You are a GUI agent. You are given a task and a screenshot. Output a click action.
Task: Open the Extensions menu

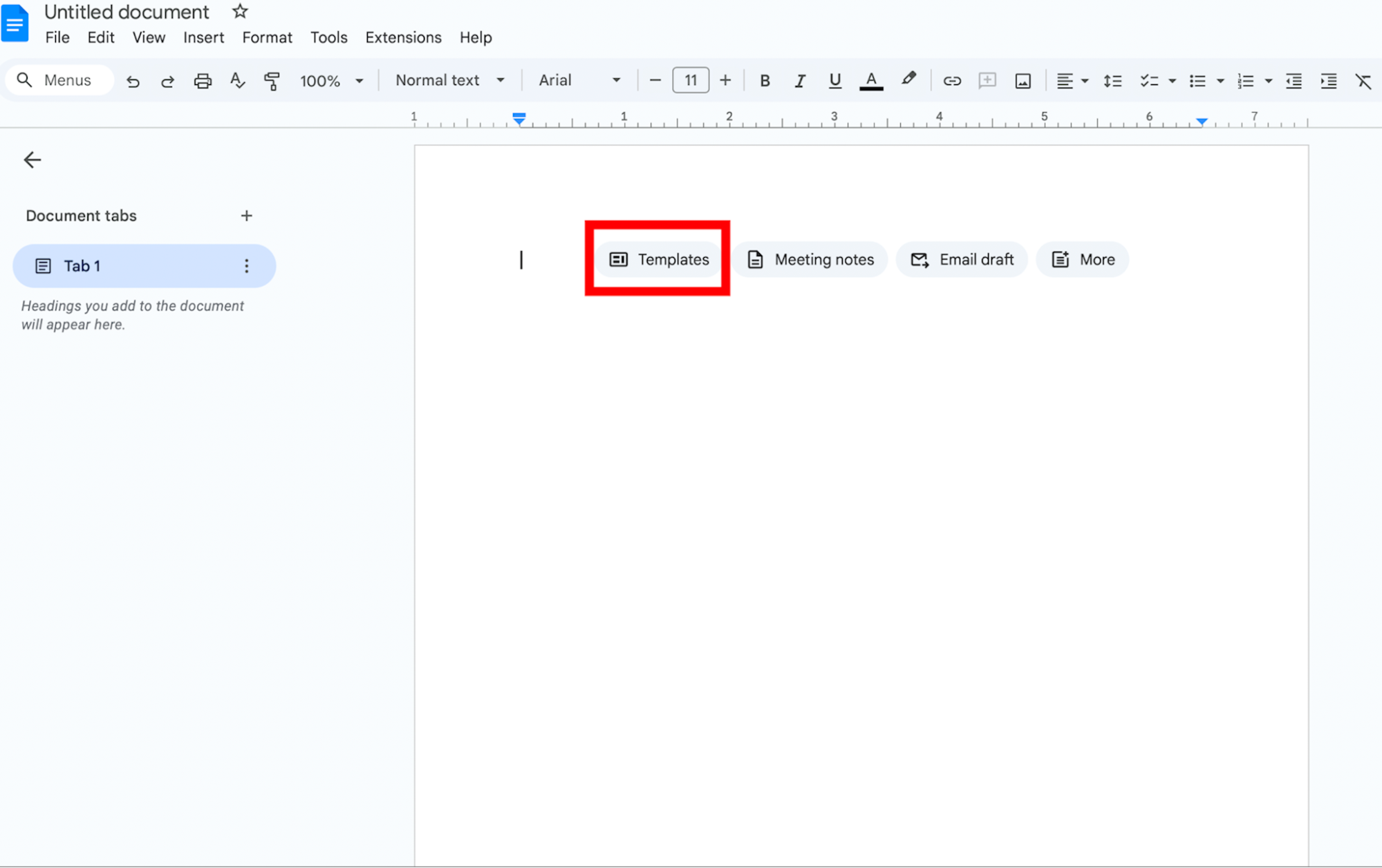[403, 37]
